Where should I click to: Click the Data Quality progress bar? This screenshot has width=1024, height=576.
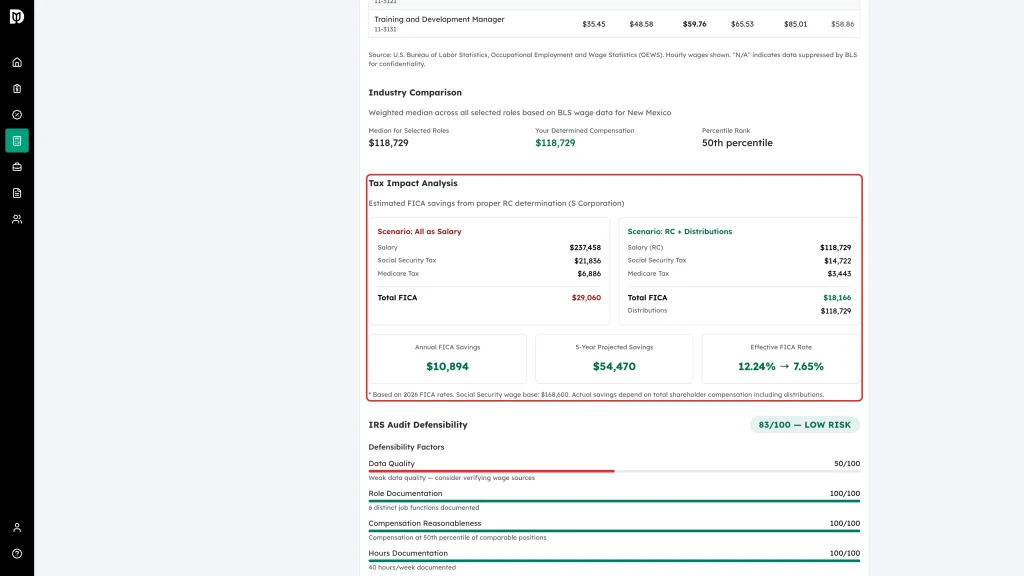614,471
